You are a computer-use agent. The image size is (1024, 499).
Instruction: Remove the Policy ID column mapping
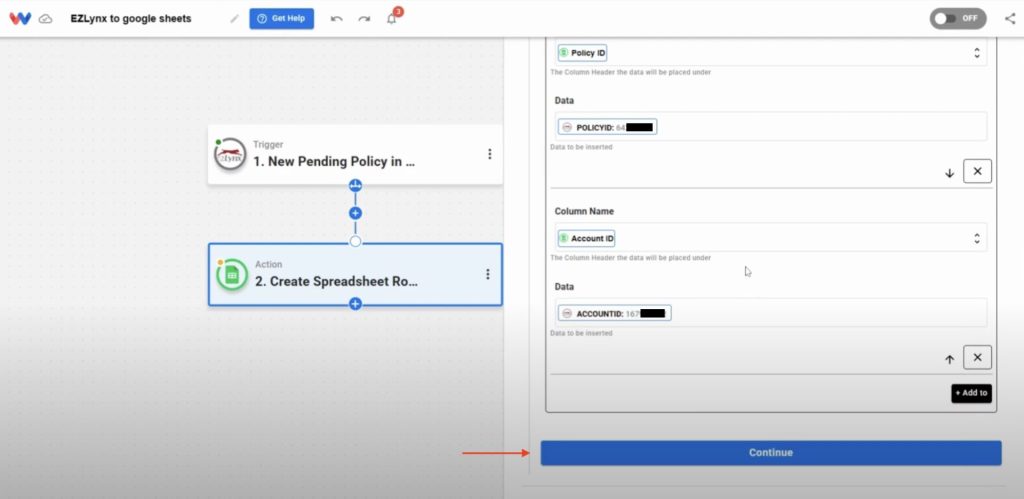[978, 171]
